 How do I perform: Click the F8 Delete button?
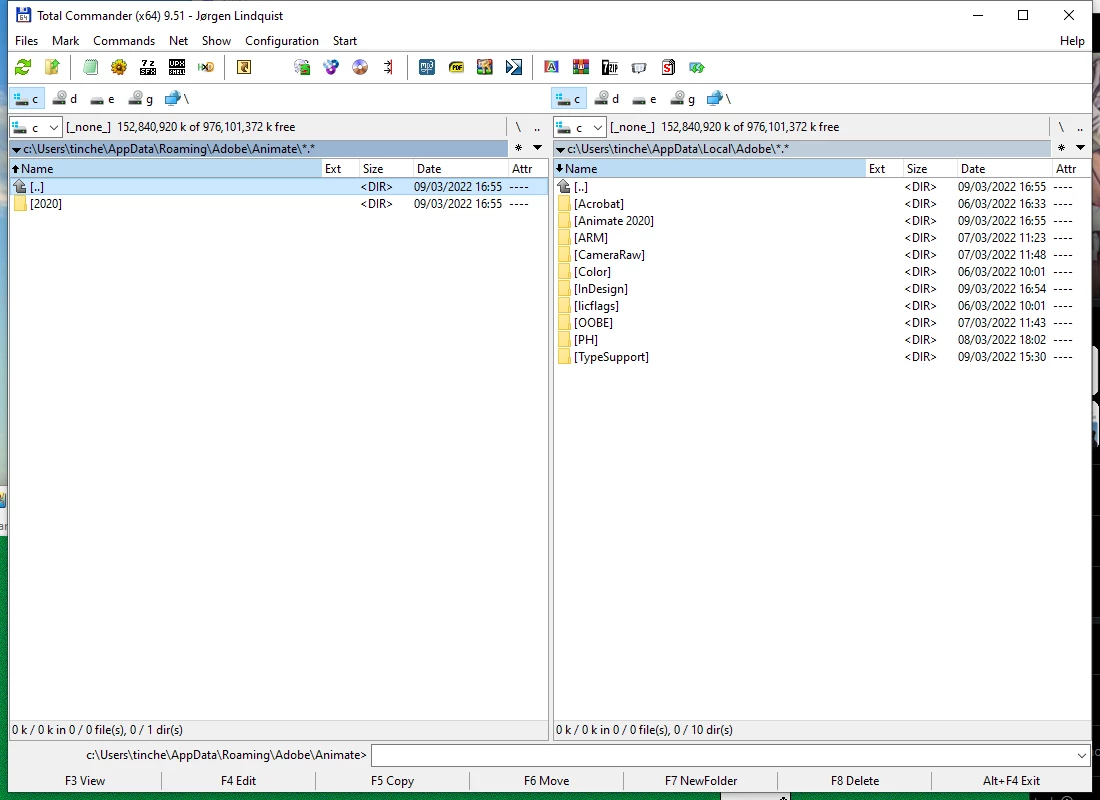[x=854, y=780]
